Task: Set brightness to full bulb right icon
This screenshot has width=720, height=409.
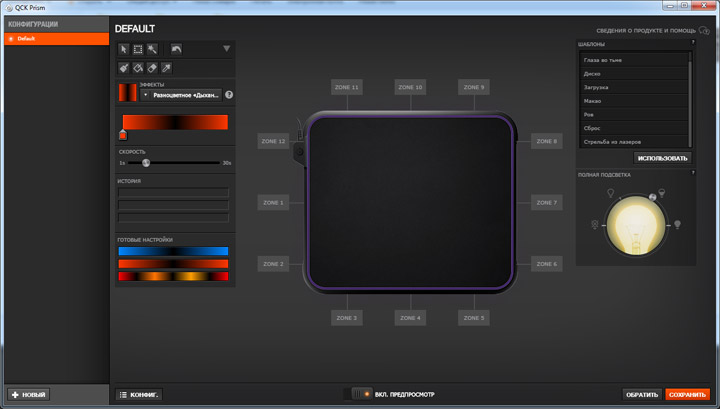Action: click(x=677, y=224)
